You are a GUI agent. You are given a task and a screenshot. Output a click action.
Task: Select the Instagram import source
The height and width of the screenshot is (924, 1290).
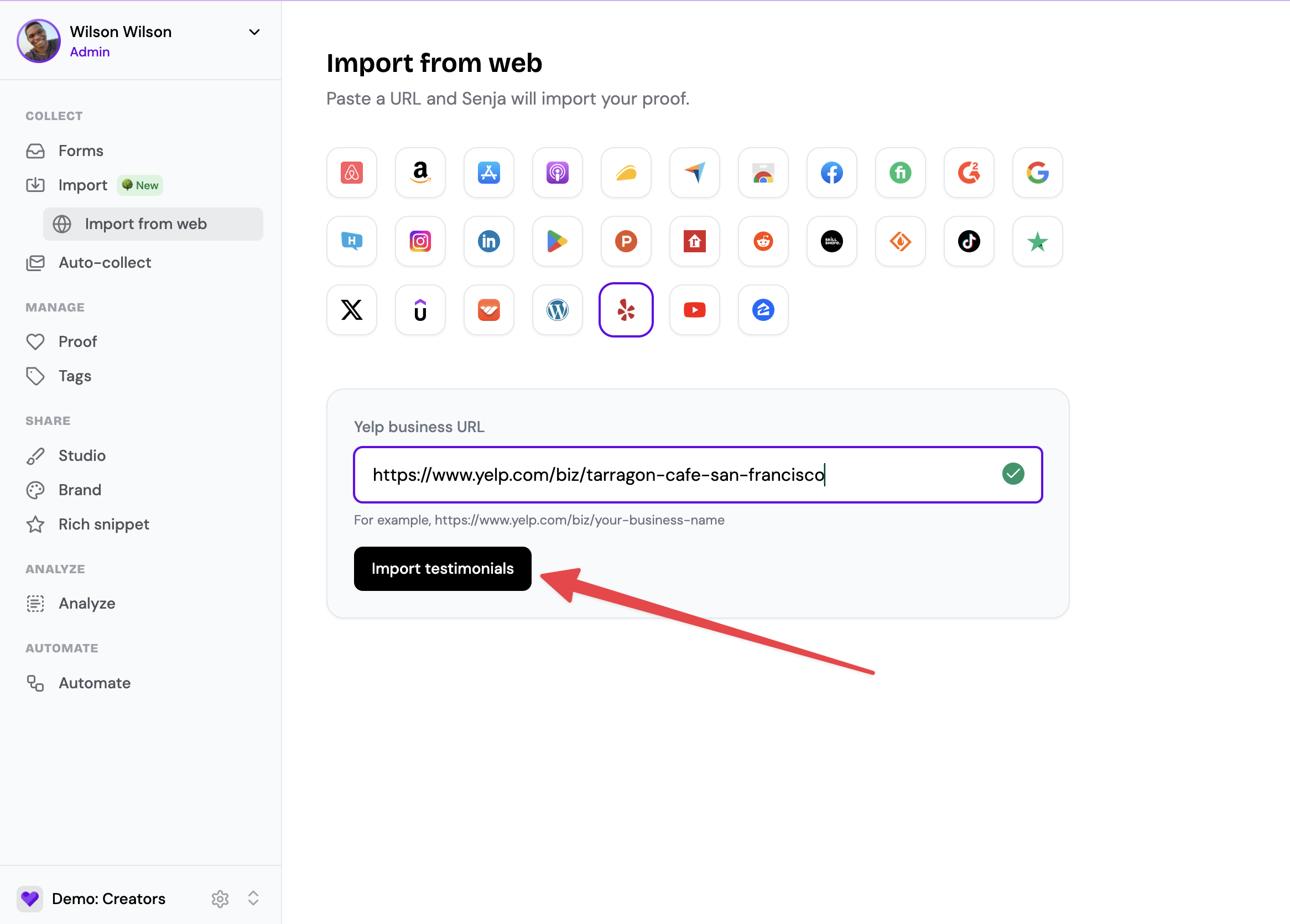click(420, 241)
